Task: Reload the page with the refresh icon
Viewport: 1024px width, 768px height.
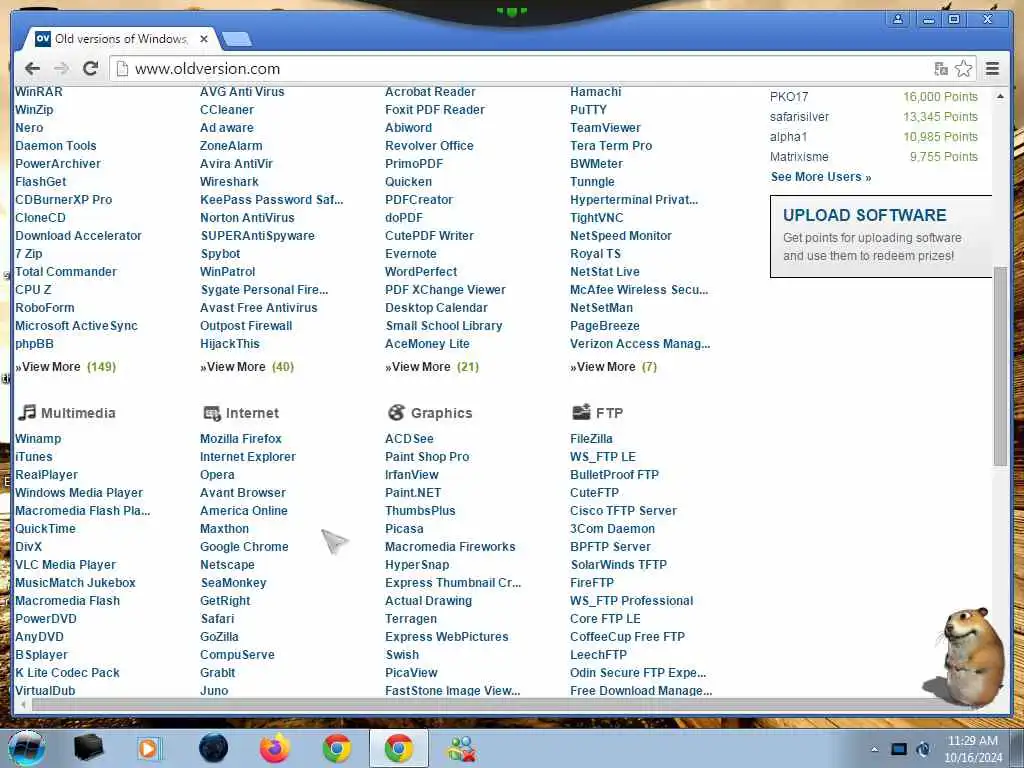Action: click(91, 68)
